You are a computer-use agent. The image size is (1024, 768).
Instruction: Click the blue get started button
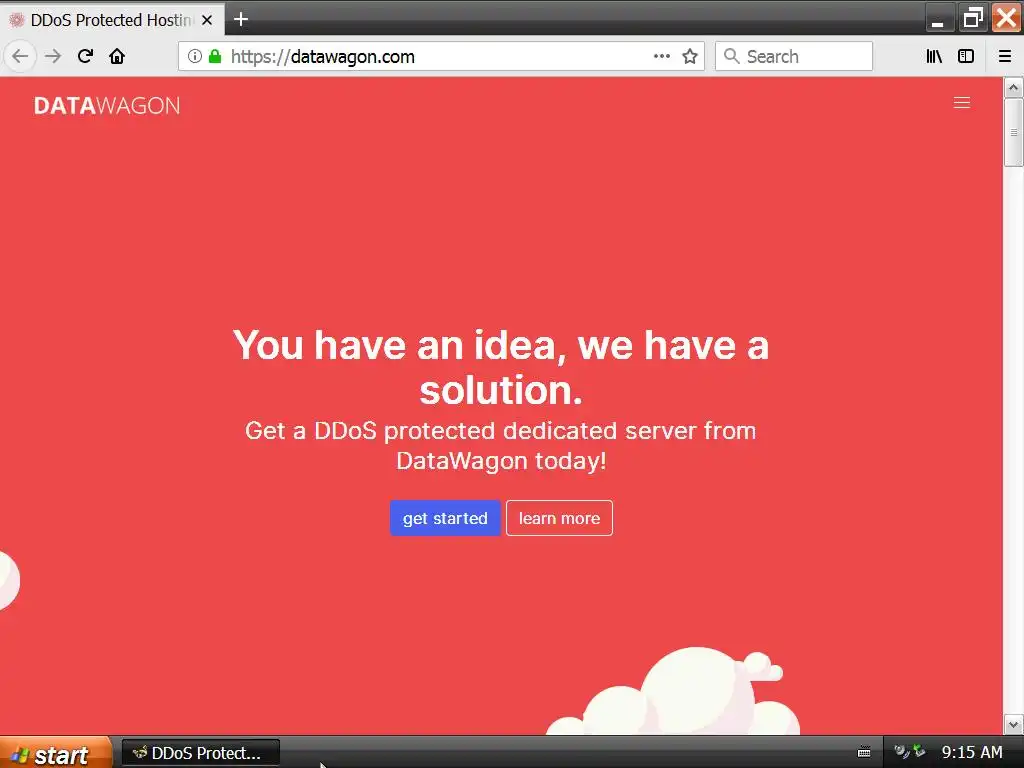click(445, 518)
